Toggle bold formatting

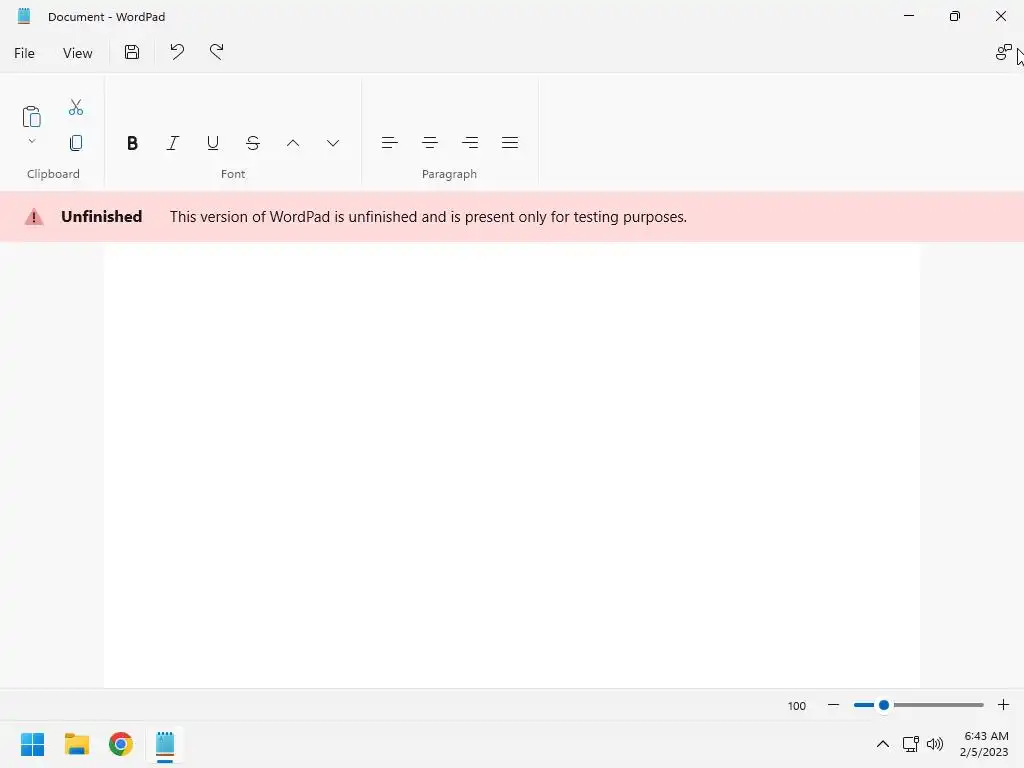132,143
